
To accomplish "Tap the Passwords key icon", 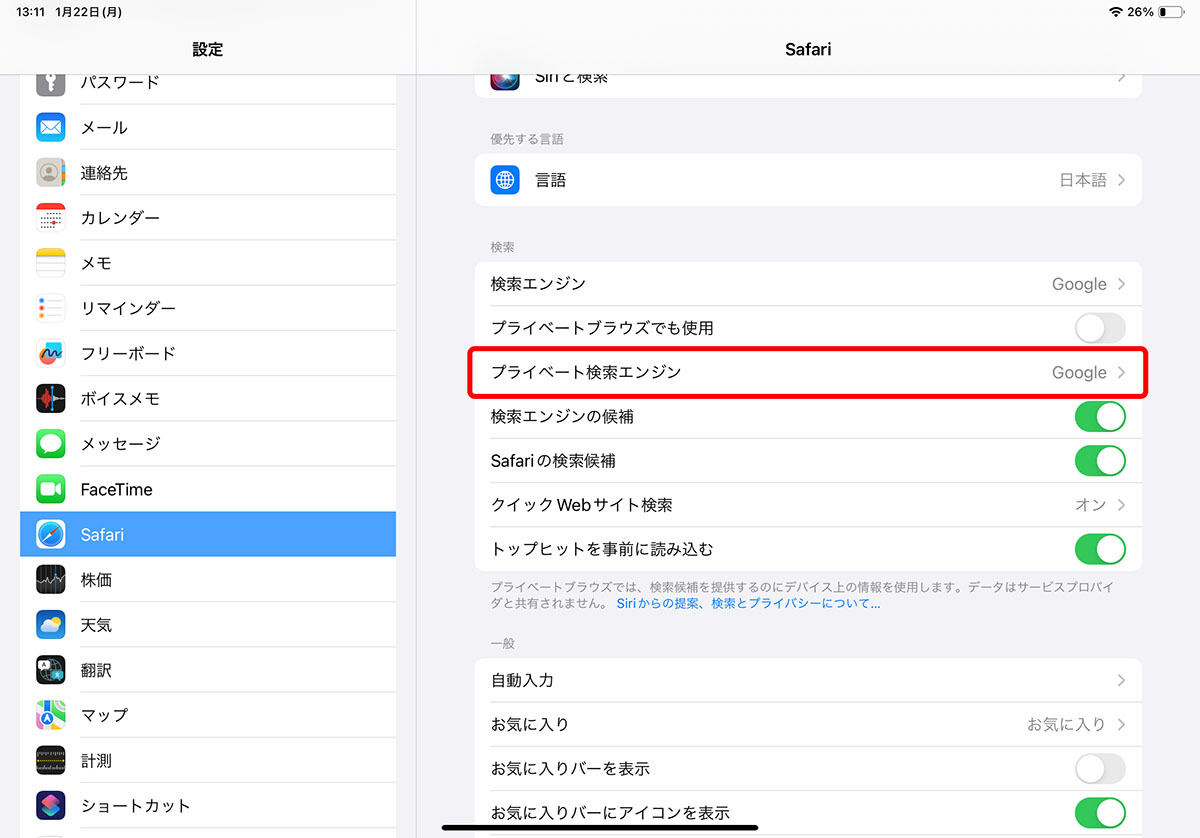I will [51, 84].
